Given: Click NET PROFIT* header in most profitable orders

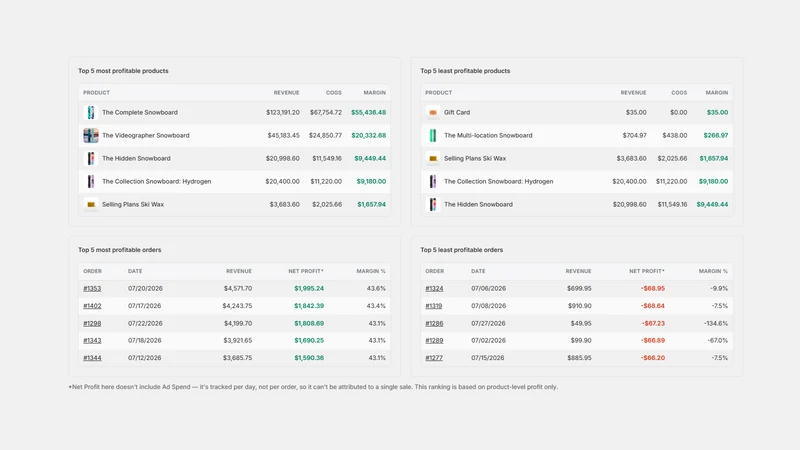Looking at the screenshot, I should tap(306, 271).
